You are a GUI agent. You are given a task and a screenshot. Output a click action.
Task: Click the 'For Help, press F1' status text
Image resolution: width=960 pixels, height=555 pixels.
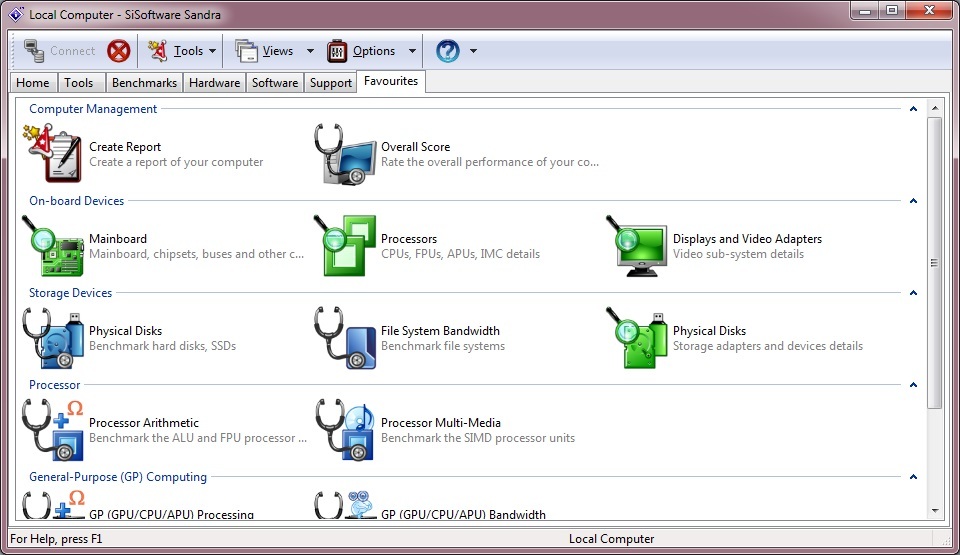(x=56, y=539)
